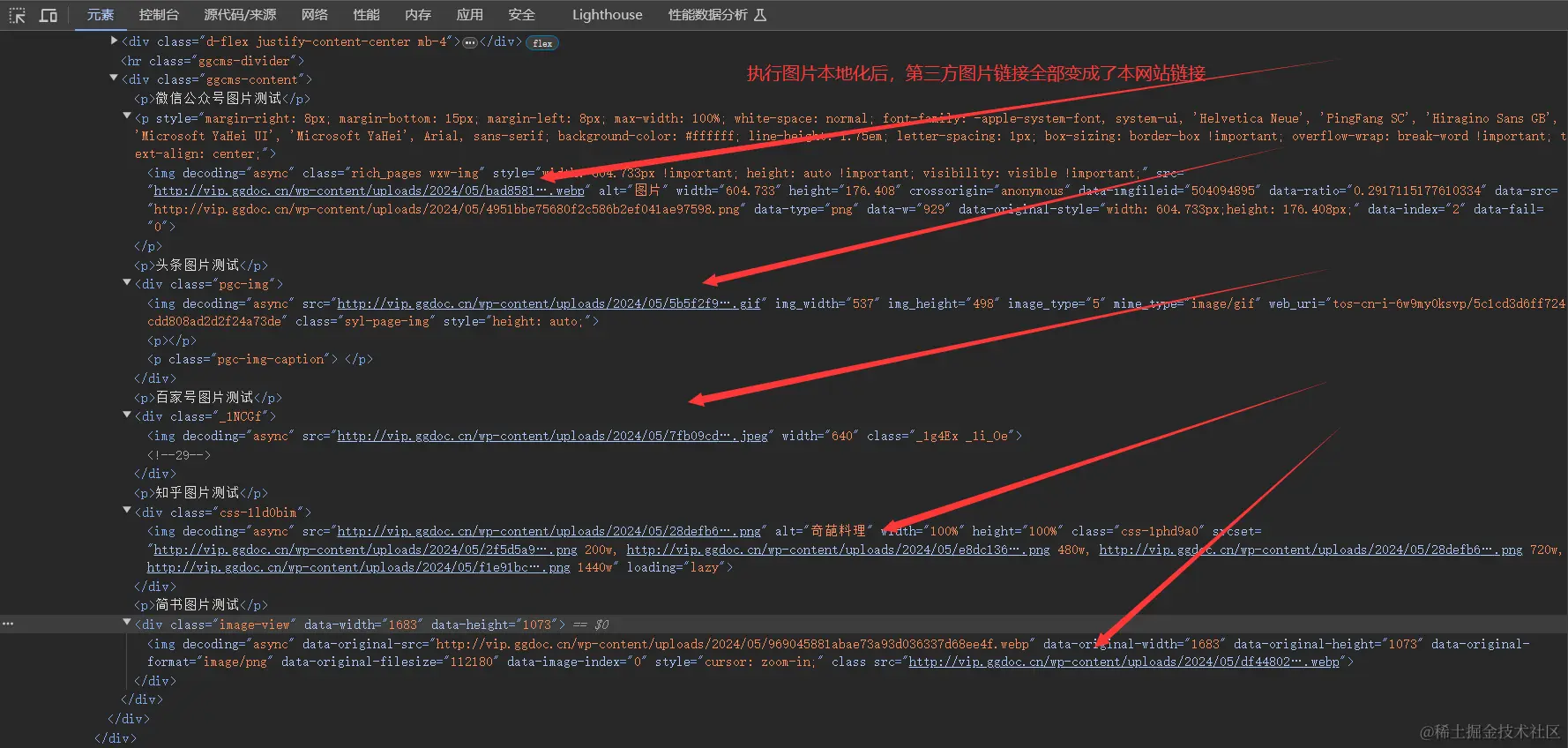Viewport: 1568px width, 748px height.
Task: Open the 7fb09cd jpeg image link
Action: pyautogui.click(x=552, y=437)
